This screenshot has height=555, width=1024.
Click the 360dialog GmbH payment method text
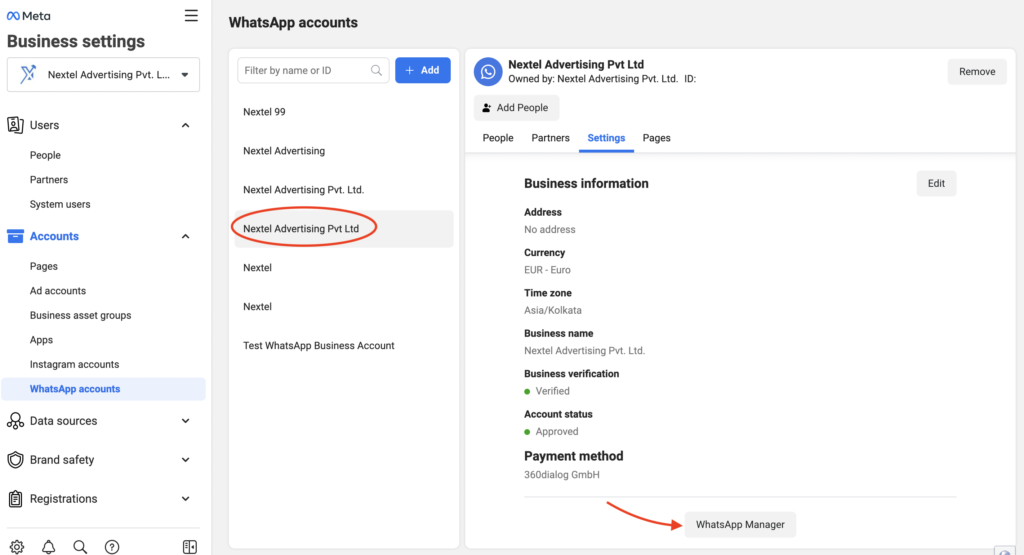point(562,475)
